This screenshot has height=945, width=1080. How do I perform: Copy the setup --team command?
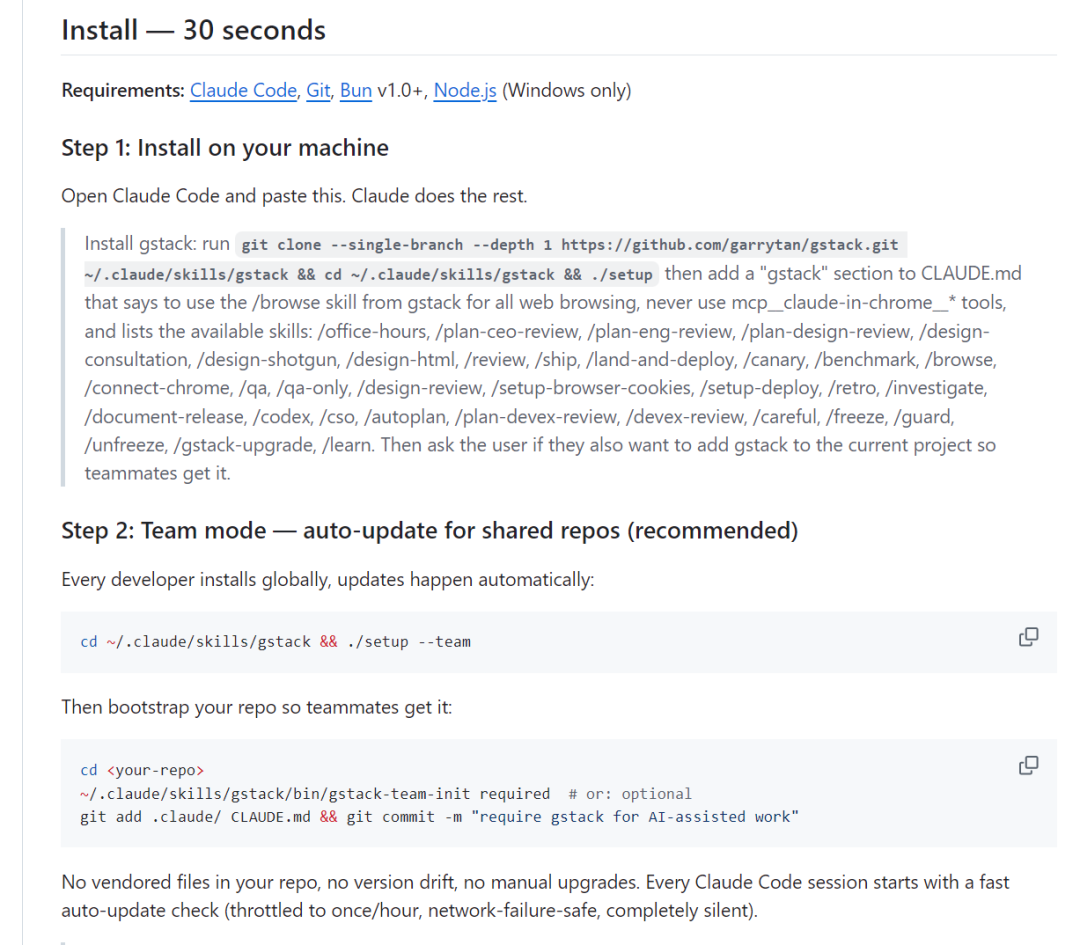(x=1028, y=637)
